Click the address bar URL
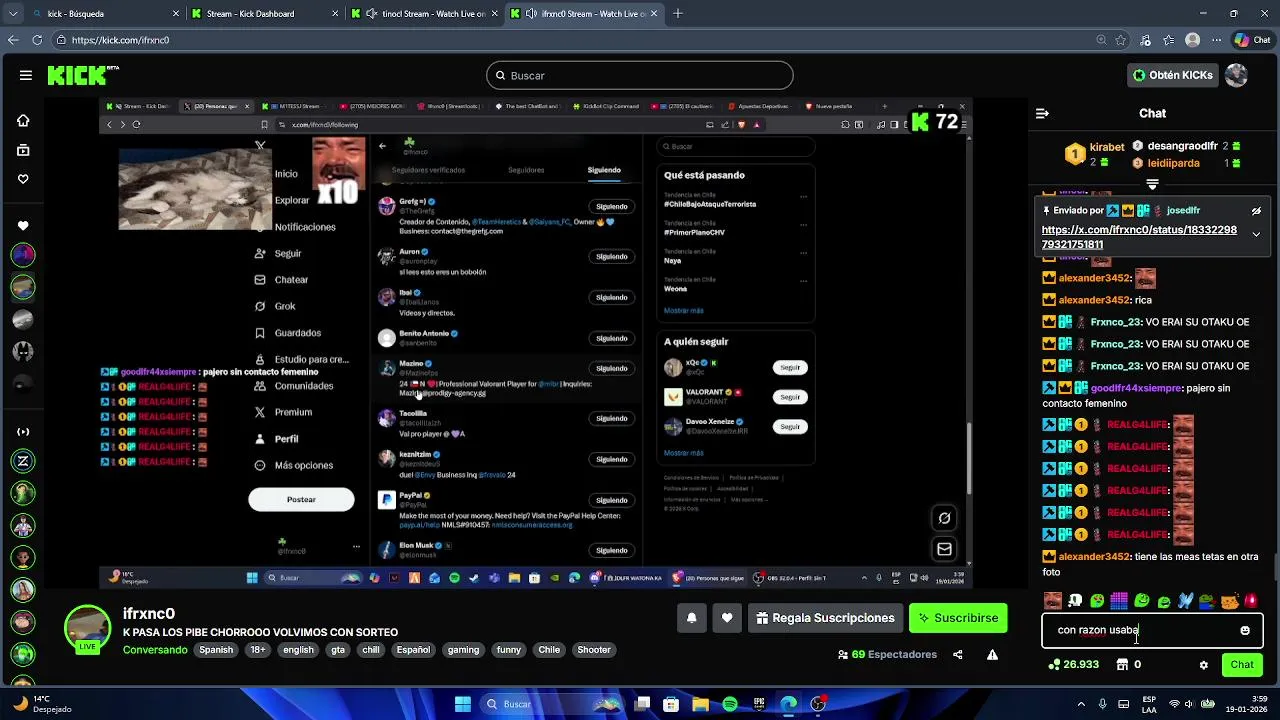The height and width of the screenshot is (720, 1280). (120, 40)
